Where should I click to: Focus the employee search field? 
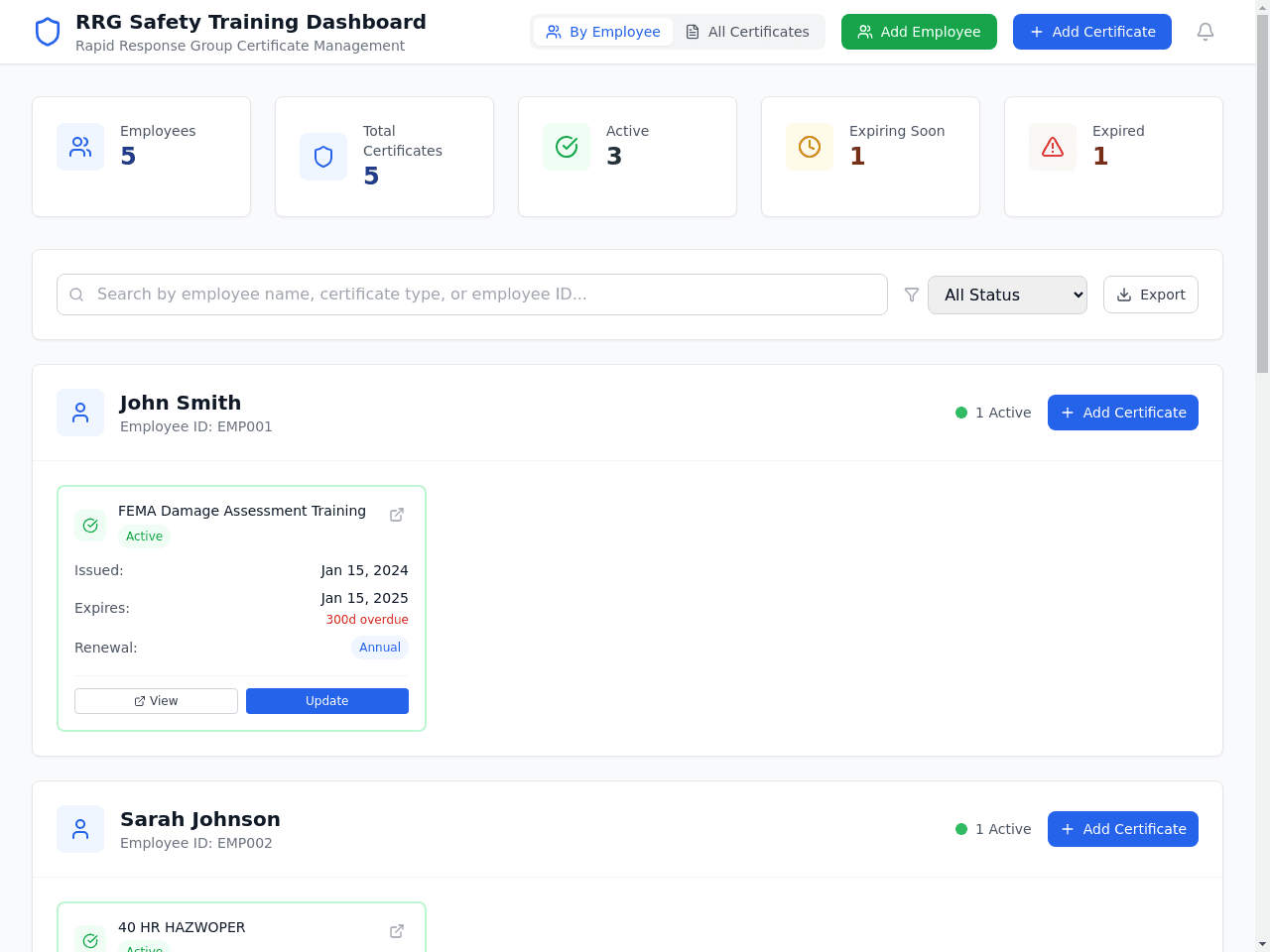(x=472, y=295)
